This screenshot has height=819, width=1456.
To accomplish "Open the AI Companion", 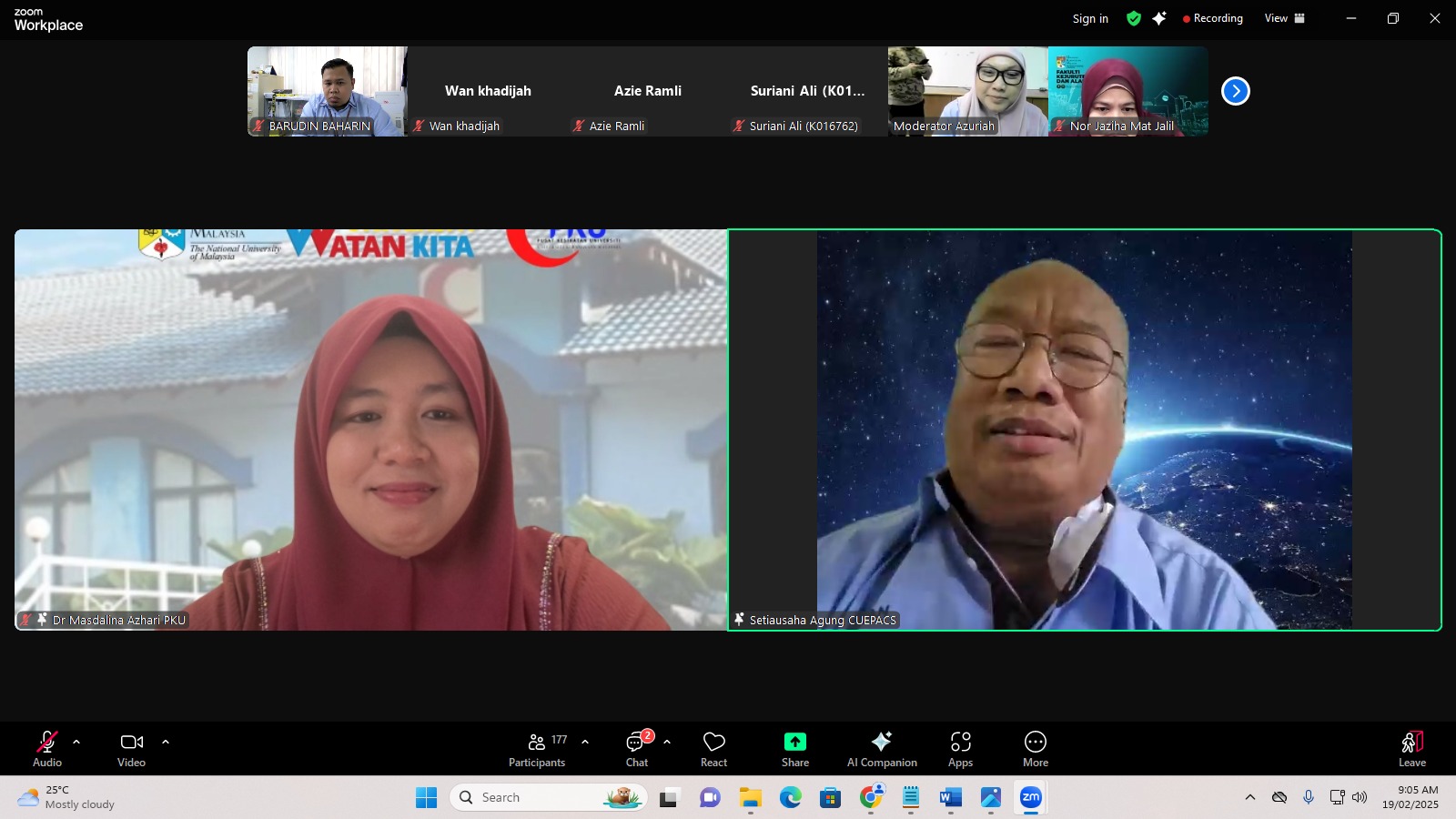I will pos(881,750).
